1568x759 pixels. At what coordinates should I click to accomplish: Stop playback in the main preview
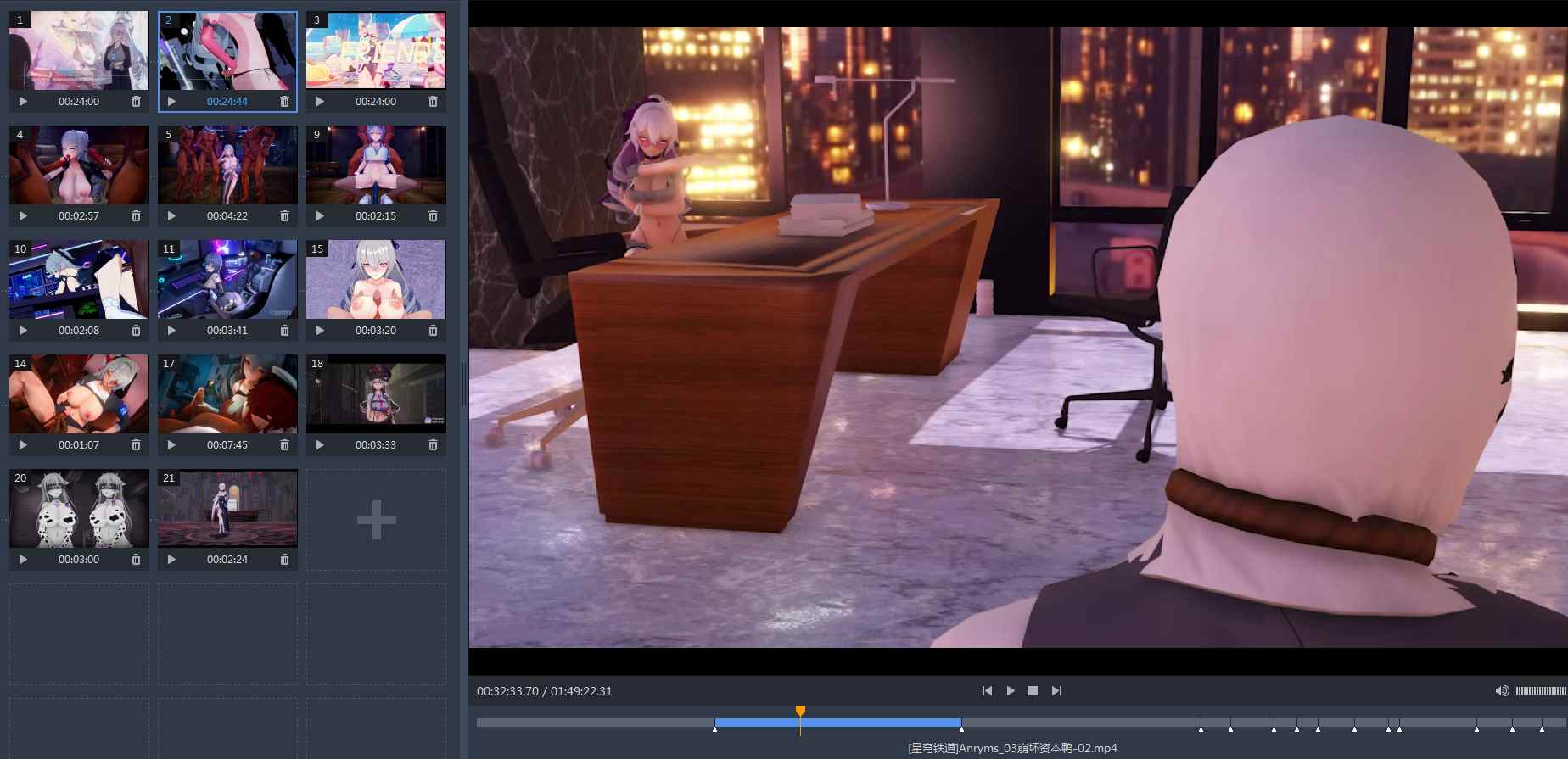tap(1033, 691)
